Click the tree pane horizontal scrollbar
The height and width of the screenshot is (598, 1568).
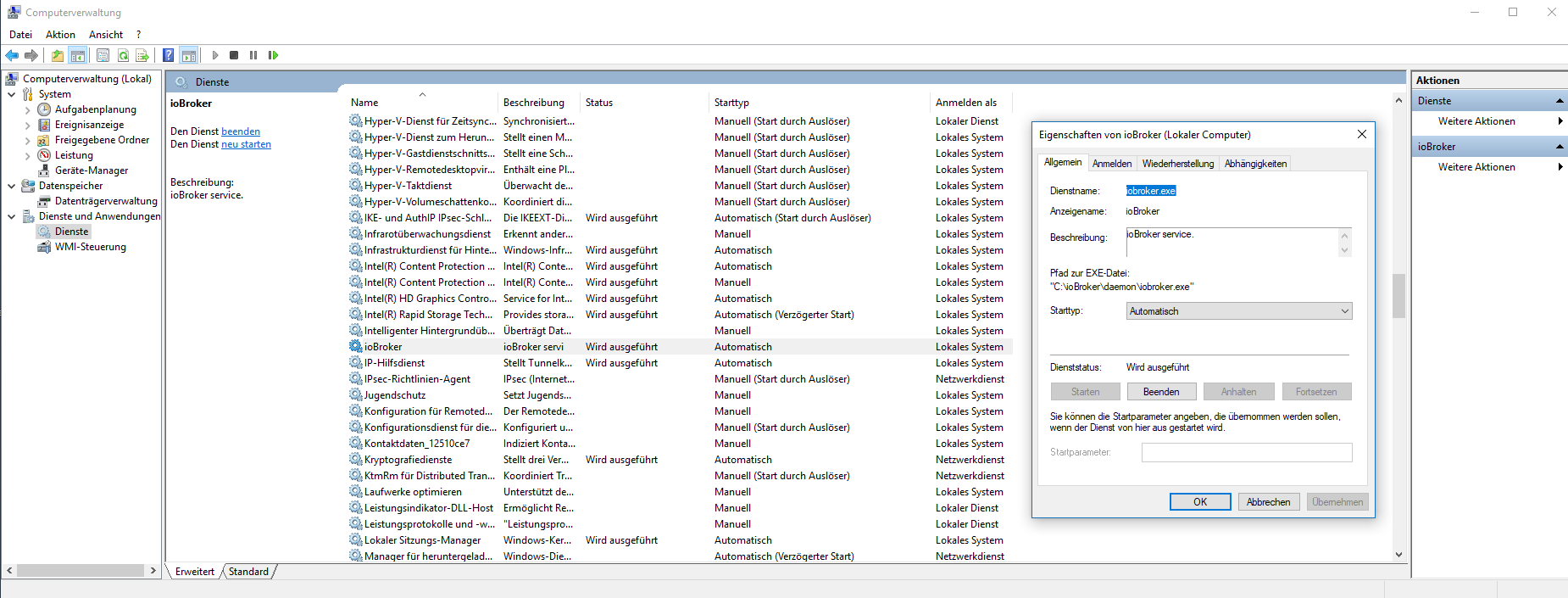click(x=81, y=571)
